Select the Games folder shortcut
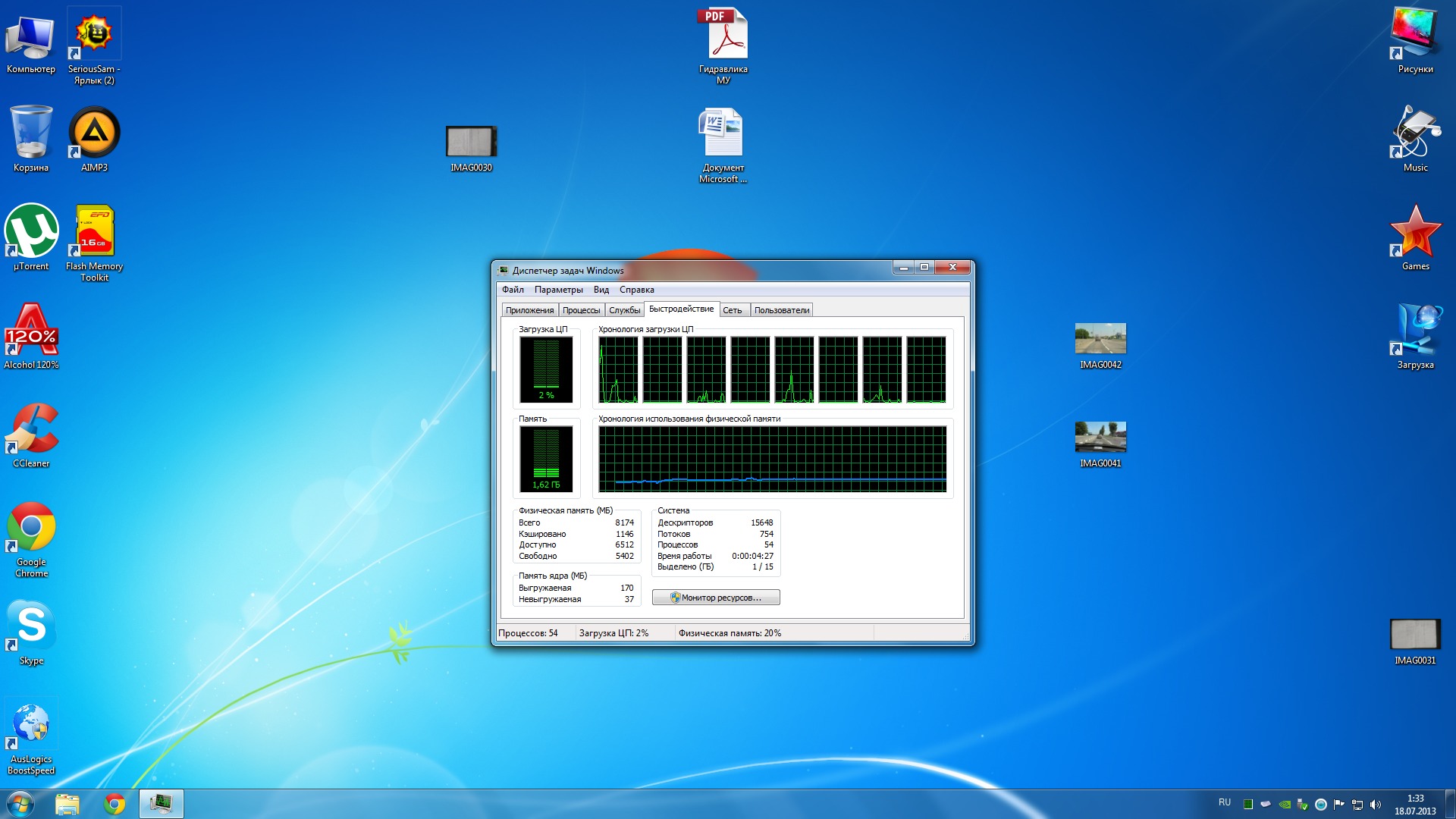 pos(1415,237)
